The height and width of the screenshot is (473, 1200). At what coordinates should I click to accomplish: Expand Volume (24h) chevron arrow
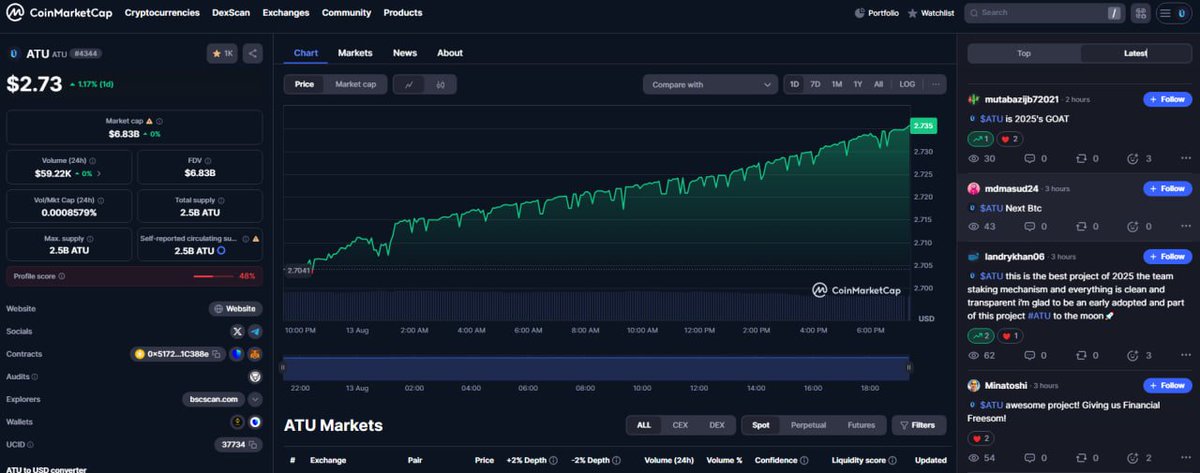(x=99, y=173)
